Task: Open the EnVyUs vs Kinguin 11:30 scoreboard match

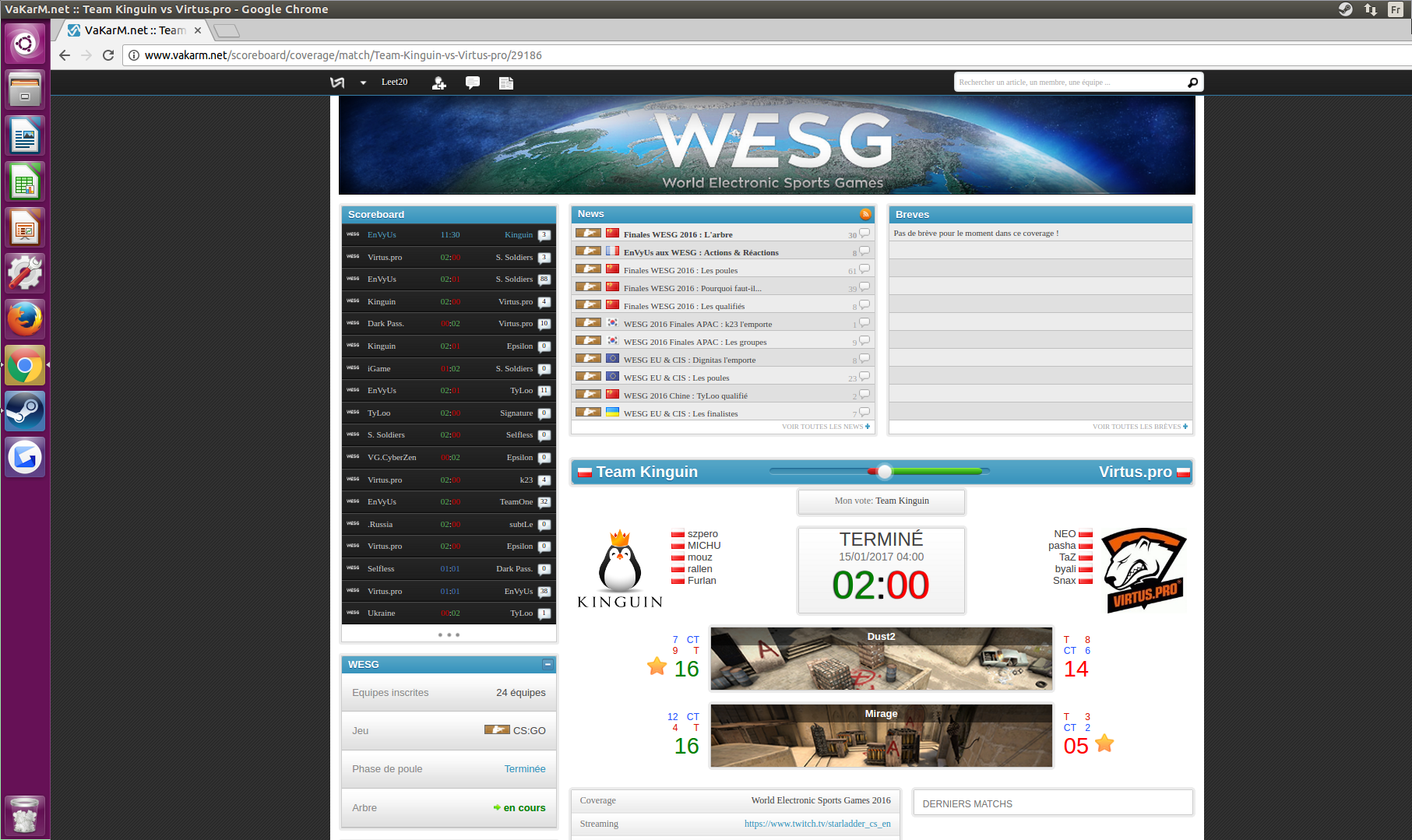Action: pos(449,235)
